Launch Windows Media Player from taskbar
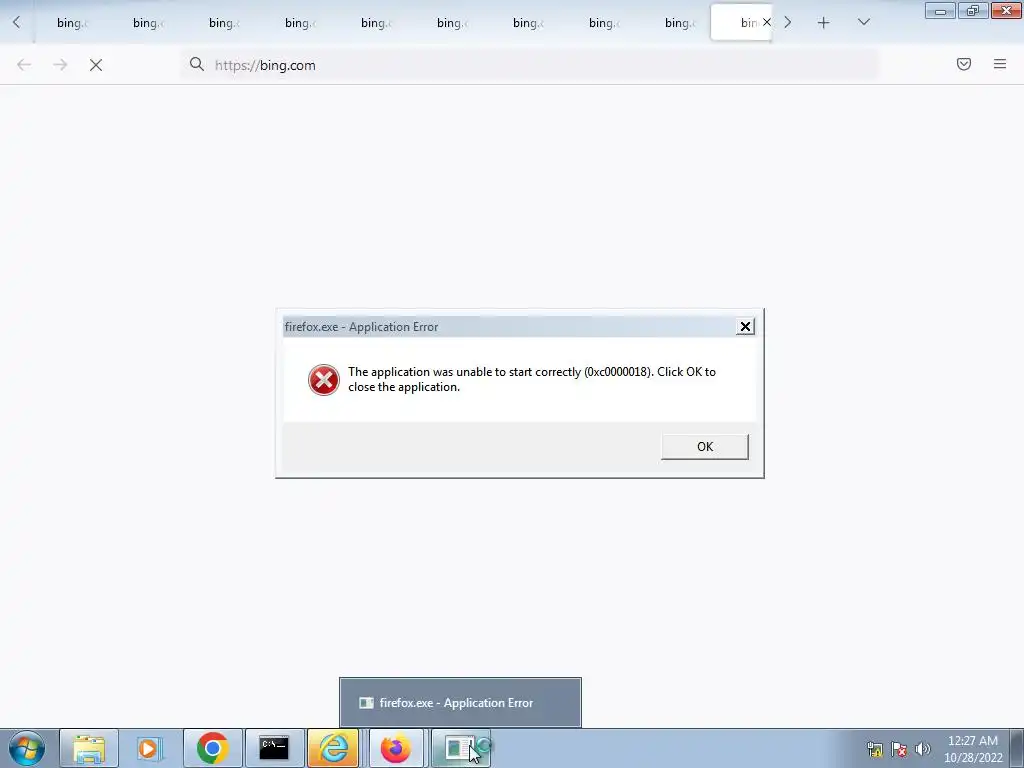The image size is (1024, 768). click(150, 748)
